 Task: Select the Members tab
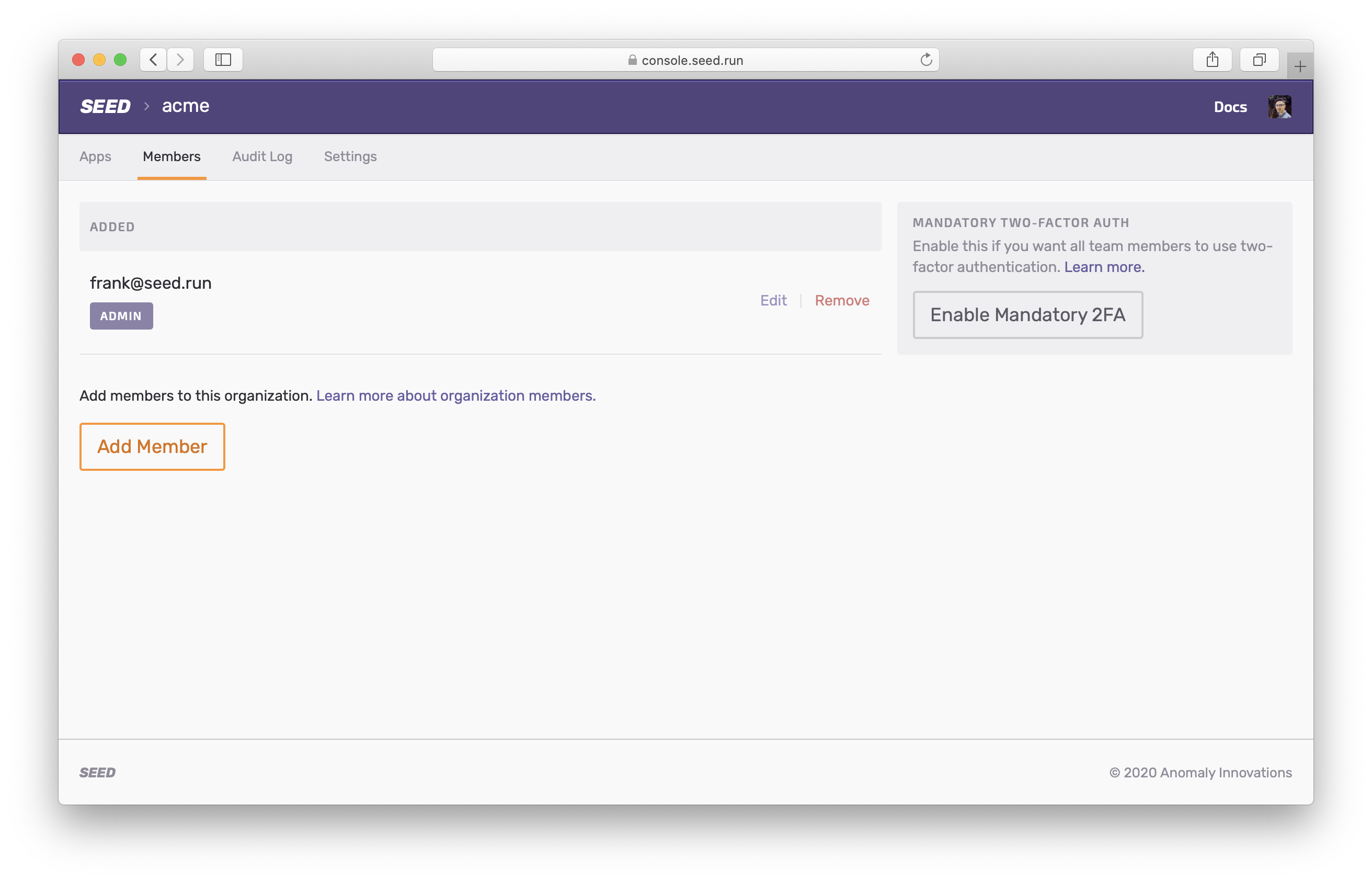[171, 156]
